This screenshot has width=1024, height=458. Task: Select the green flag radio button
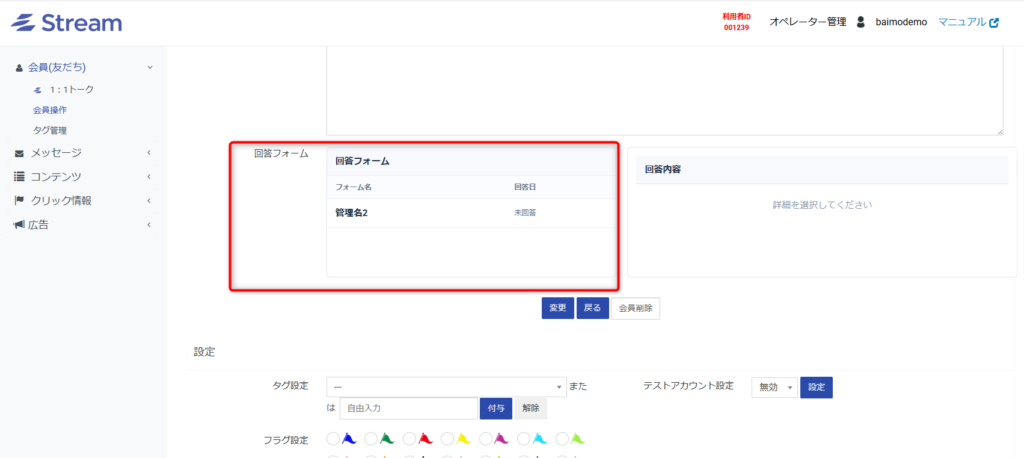[371, 438]
